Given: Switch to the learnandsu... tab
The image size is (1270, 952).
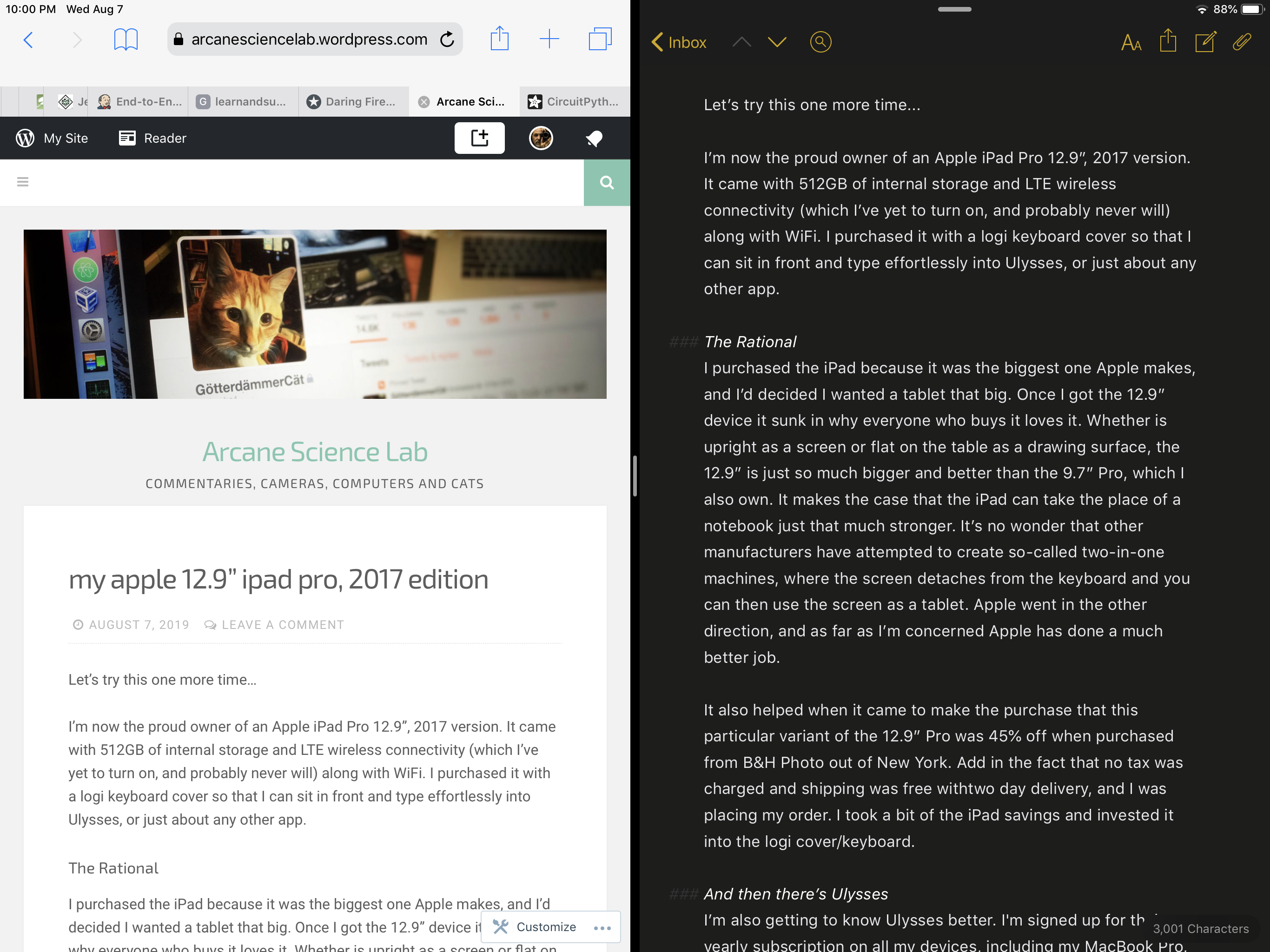Looking at the screenshot, I should pos(243,102).
